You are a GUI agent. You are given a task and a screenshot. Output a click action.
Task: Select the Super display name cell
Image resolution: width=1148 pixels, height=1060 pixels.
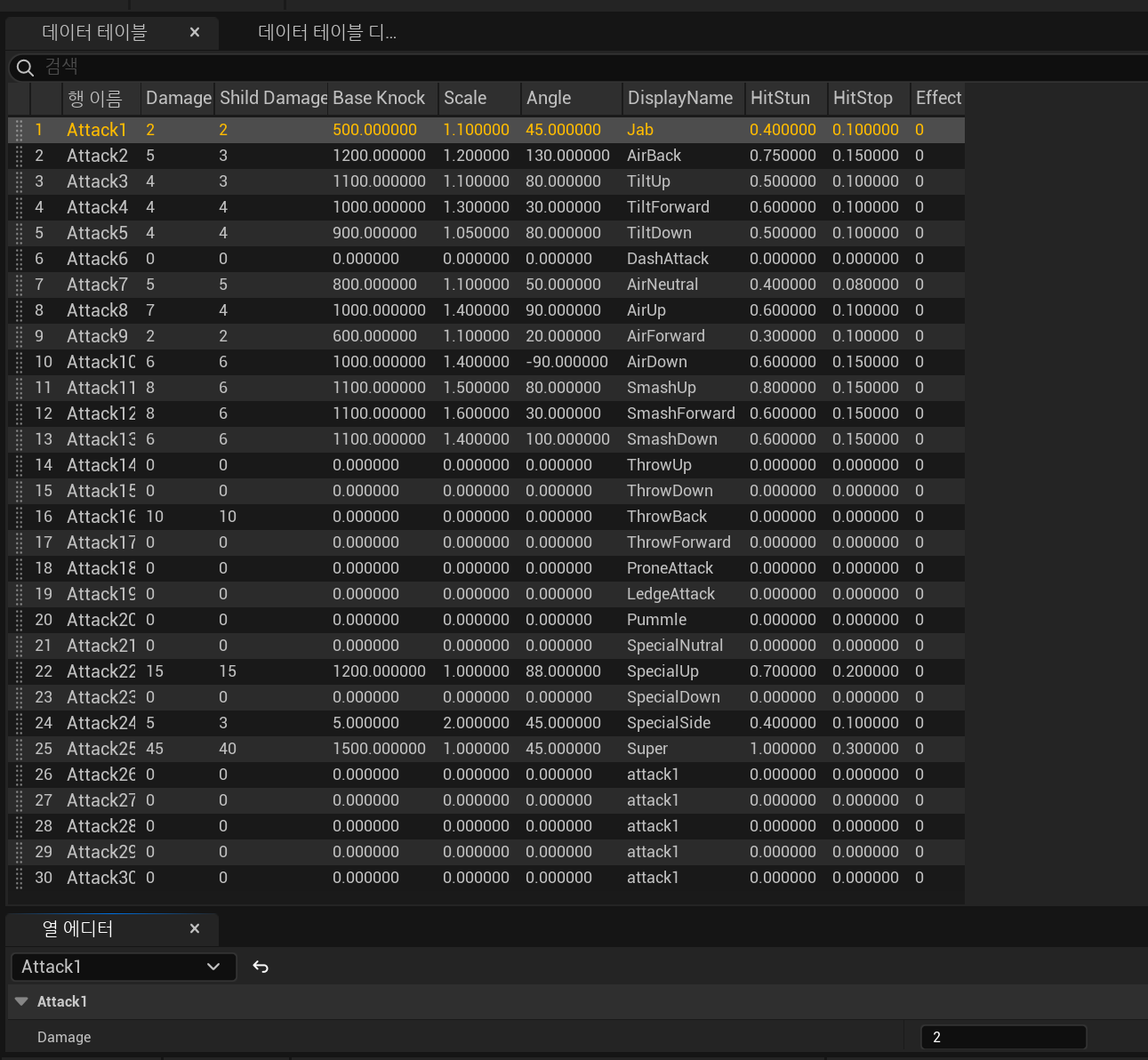647,749
